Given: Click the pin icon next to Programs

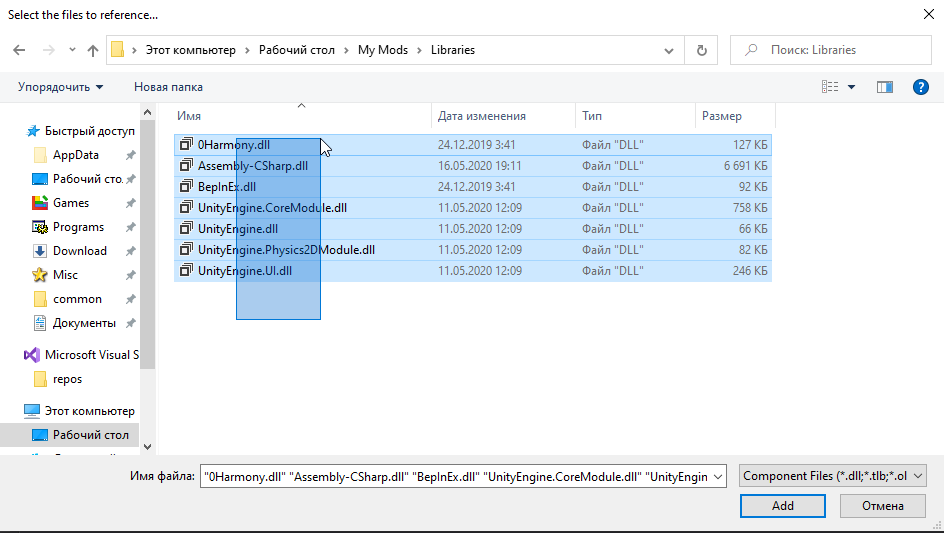Looking at the screenshot, I should [x=130, y=227].
